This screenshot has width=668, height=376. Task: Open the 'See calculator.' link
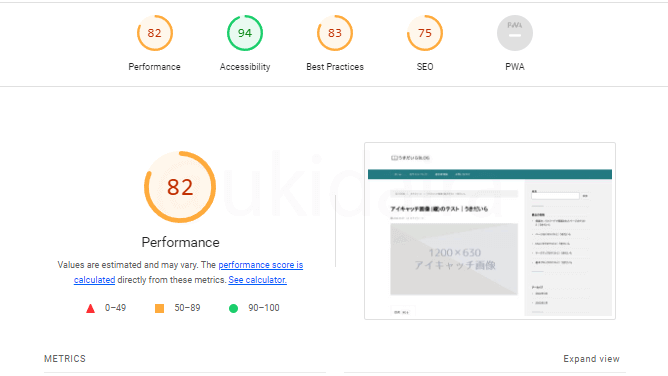257,280
